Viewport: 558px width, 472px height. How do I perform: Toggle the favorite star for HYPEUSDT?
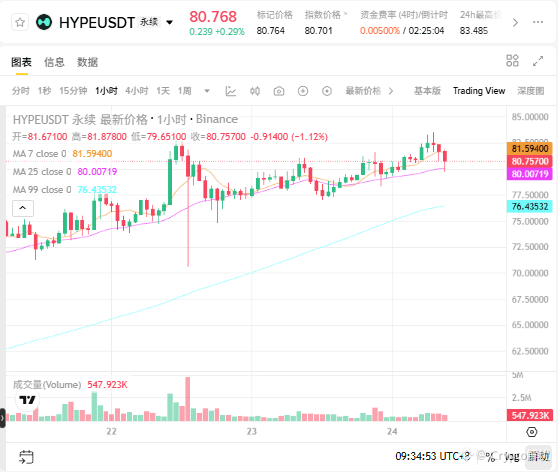[20, 23]
